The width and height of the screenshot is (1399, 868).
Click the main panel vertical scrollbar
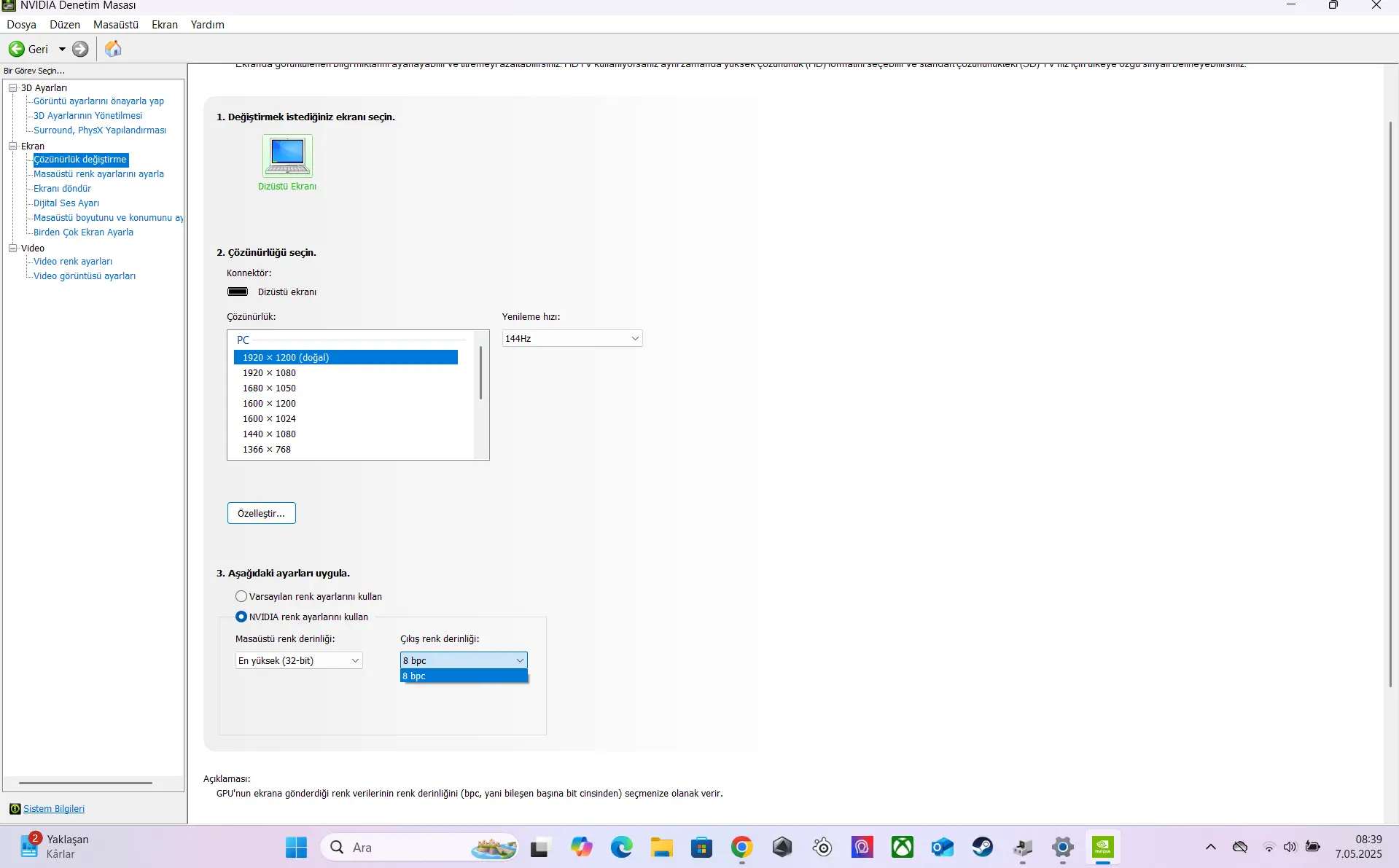[x=1391, y=404]
